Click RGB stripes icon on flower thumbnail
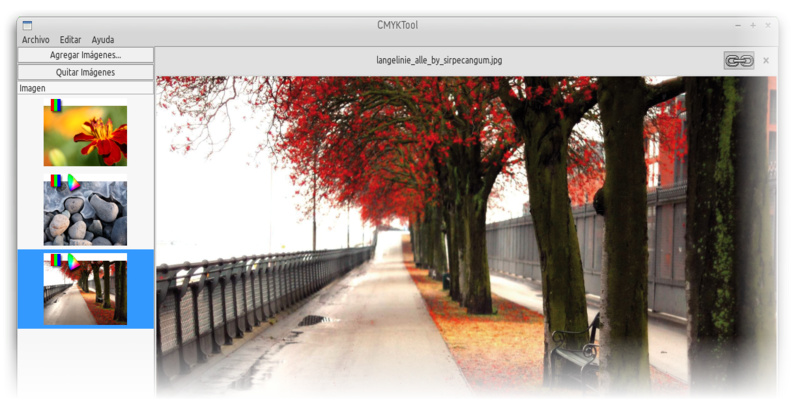 coord(56,105)
